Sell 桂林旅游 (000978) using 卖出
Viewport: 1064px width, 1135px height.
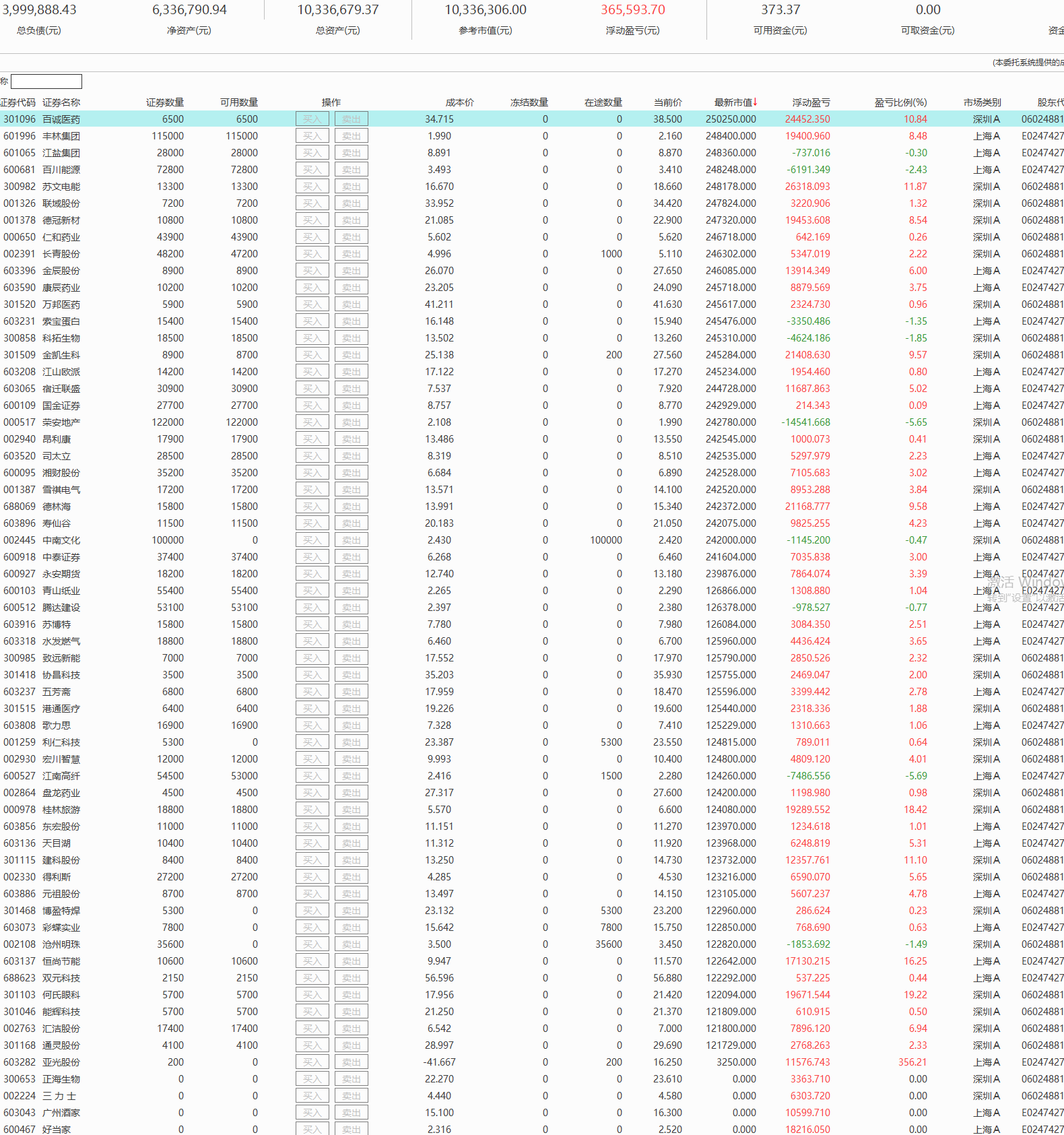[352, 810]
